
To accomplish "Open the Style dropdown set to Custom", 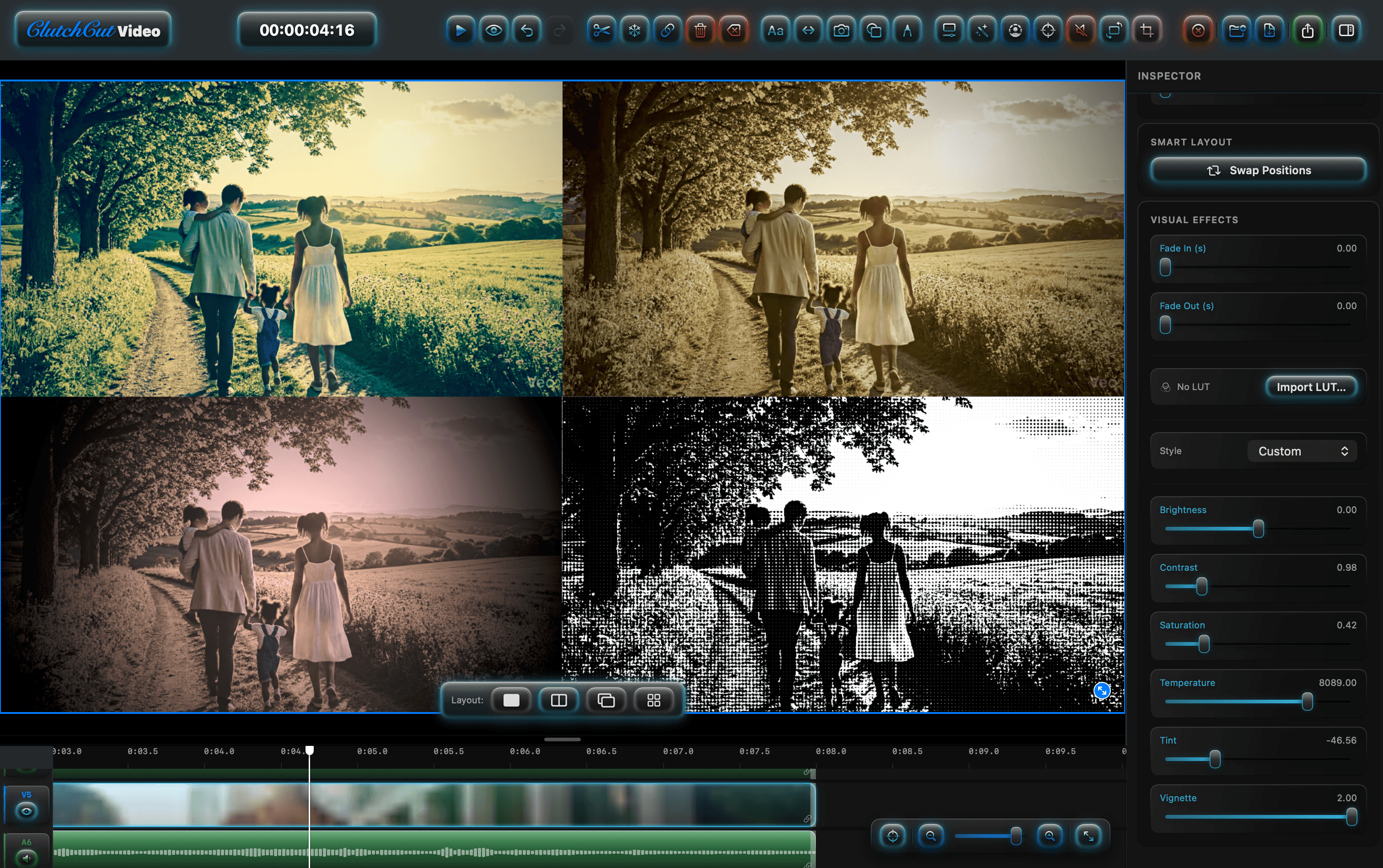I will click(x=1302, y=451).
